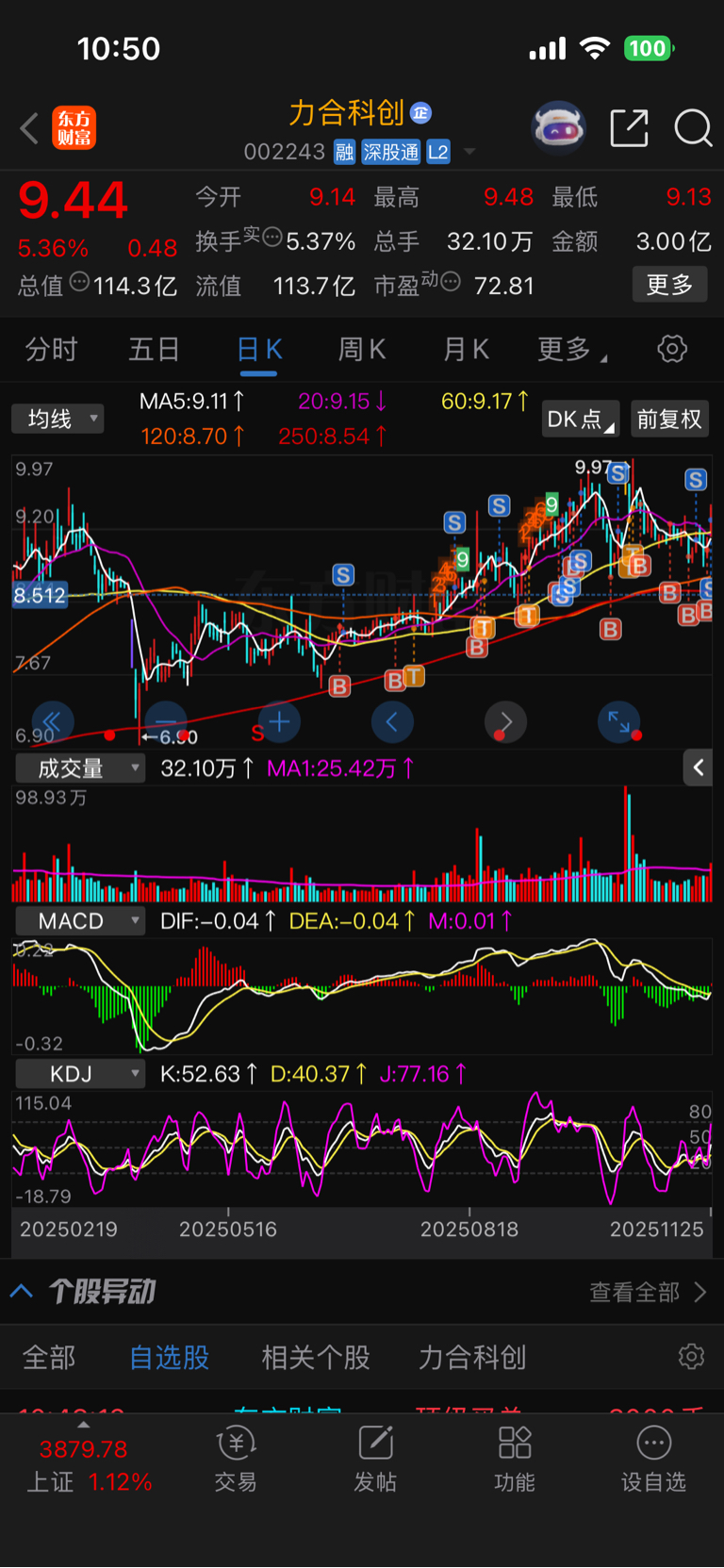This screenshot has height=1568, width=724.
Task: Expand 查看全部 arrow
Action: [x=699, y=1292]
